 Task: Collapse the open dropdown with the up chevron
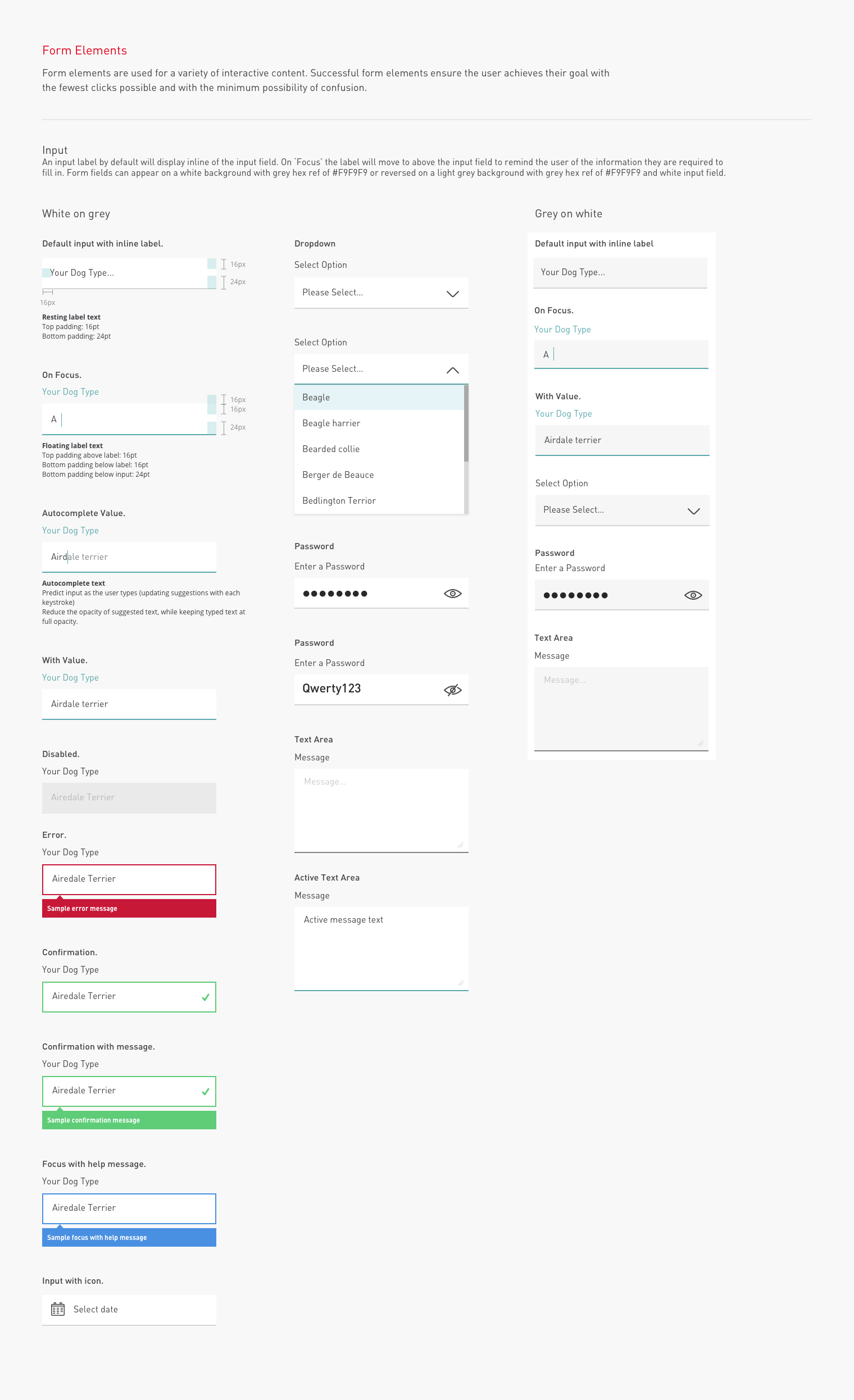click(452, 370)
